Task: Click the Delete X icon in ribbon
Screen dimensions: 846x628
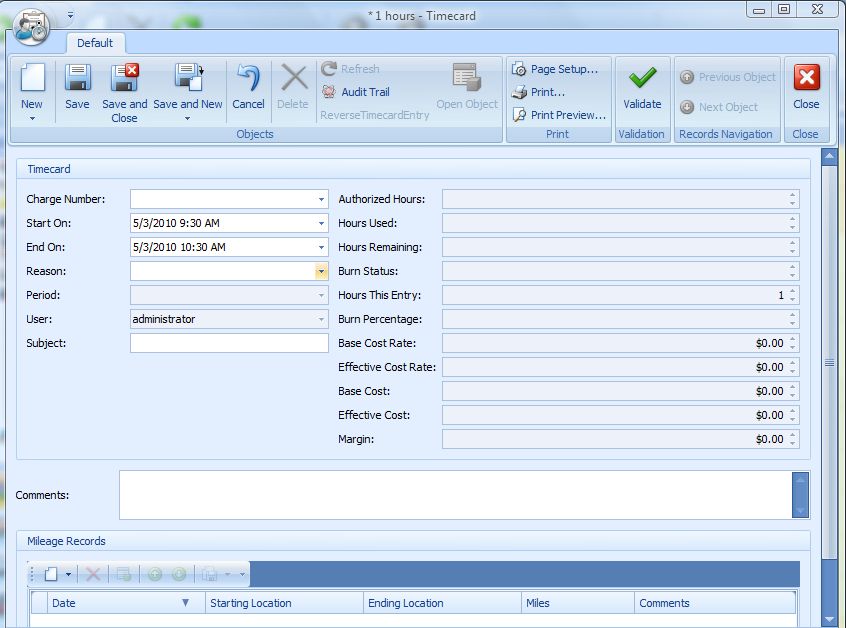Action: point(294,78)
